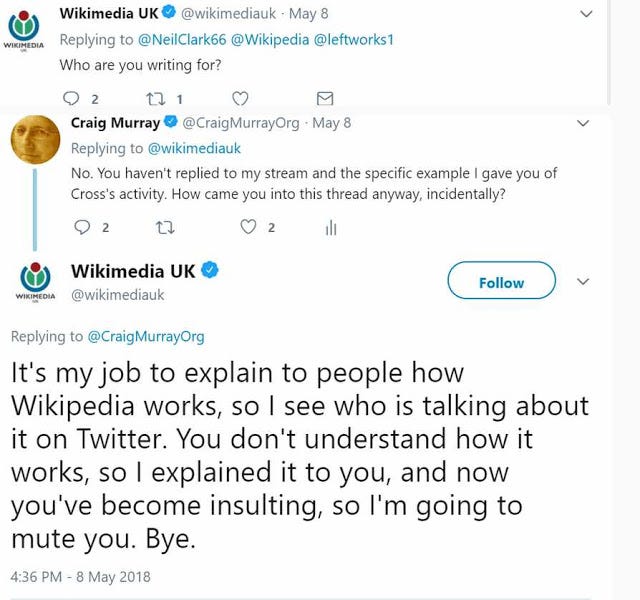The width and height of the screenshot is (640, 600).
Task: Reply to Craig Murray's tweet
Action: coord(82,228)
